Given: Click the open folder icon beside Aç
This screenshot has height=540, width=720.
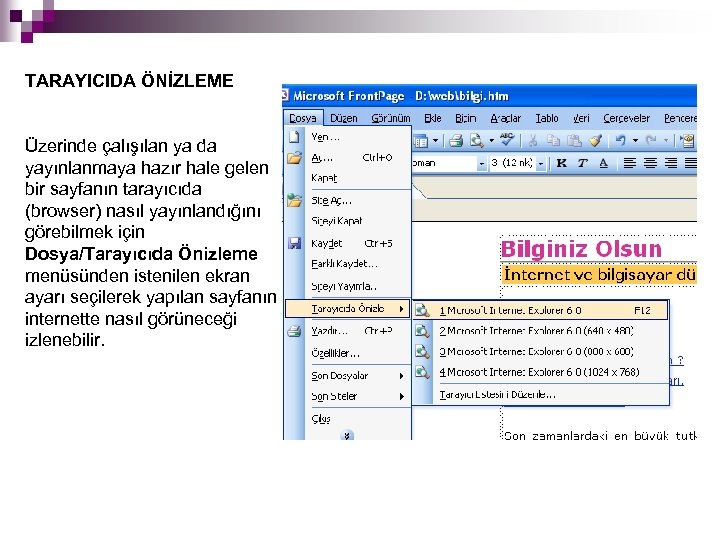Looking at the screenshot, I should pos(294,158).
